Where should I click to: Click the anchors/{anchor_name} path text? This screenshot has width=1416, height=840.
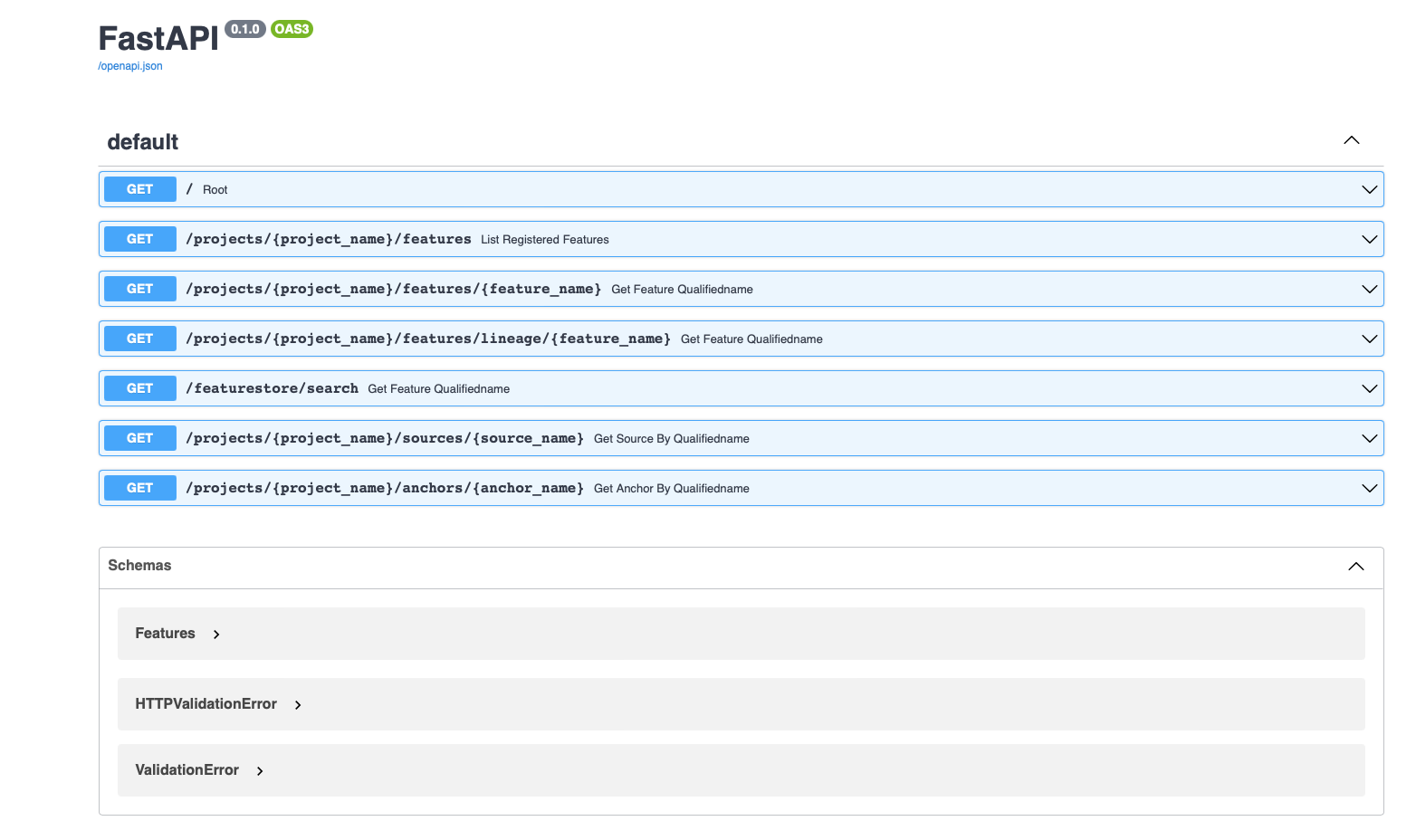coord(385,488)
